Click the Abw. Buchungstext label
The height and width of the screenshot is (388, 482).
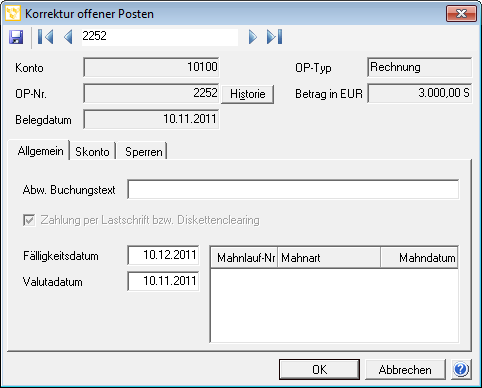click(x=69, y=190)
